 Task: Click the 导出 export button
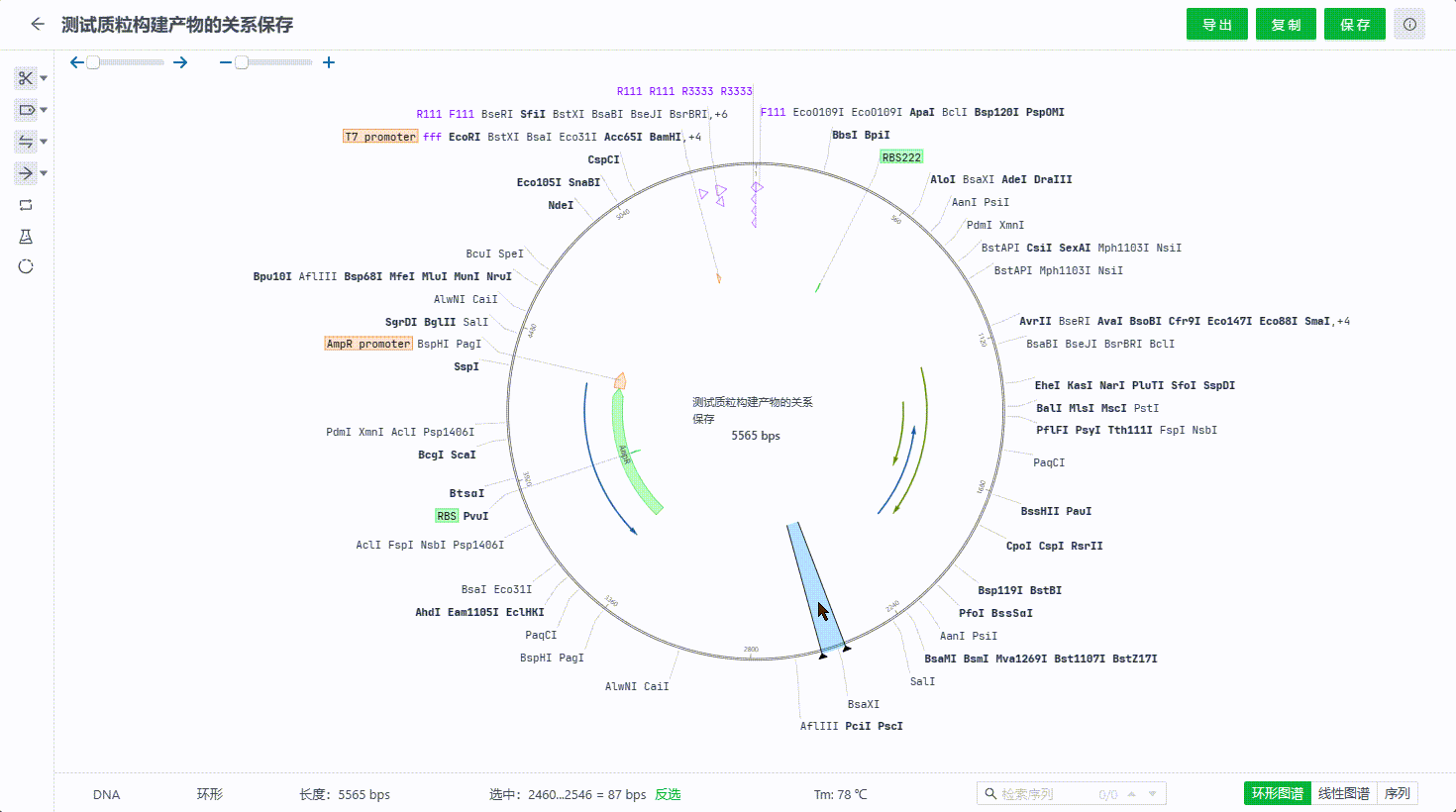tap(1216, 25)
